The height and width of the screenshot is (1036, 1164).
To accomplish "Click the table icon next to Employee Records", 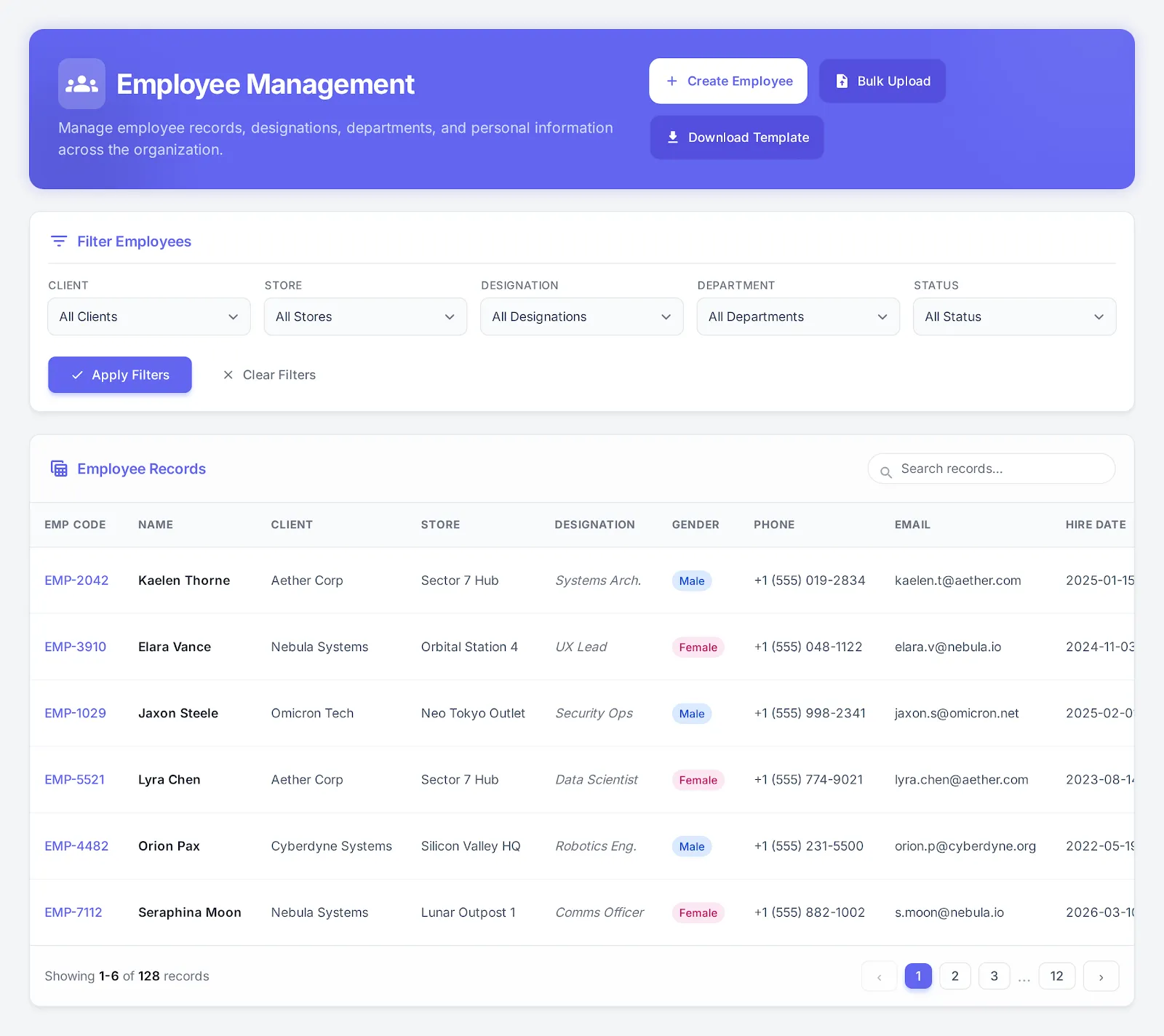I will [59, 469].
